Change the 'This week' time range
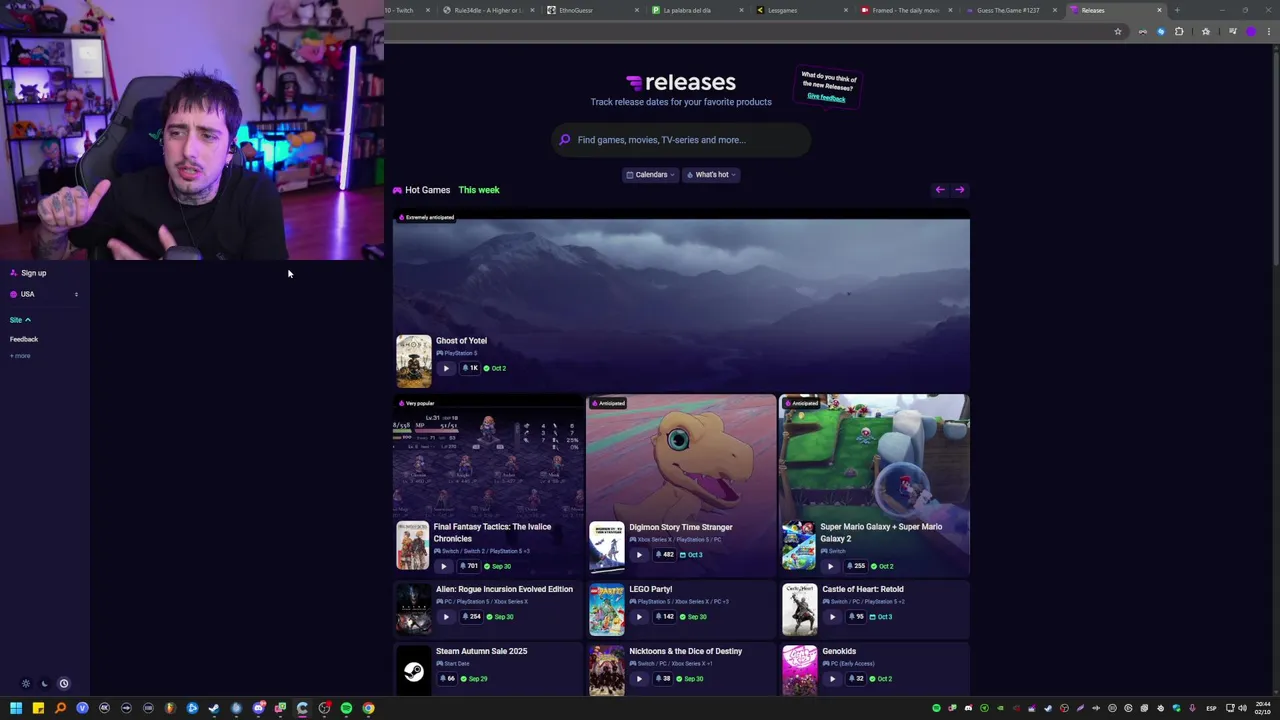This screenshot has height=720, width=1280. [x=479, y=190]
